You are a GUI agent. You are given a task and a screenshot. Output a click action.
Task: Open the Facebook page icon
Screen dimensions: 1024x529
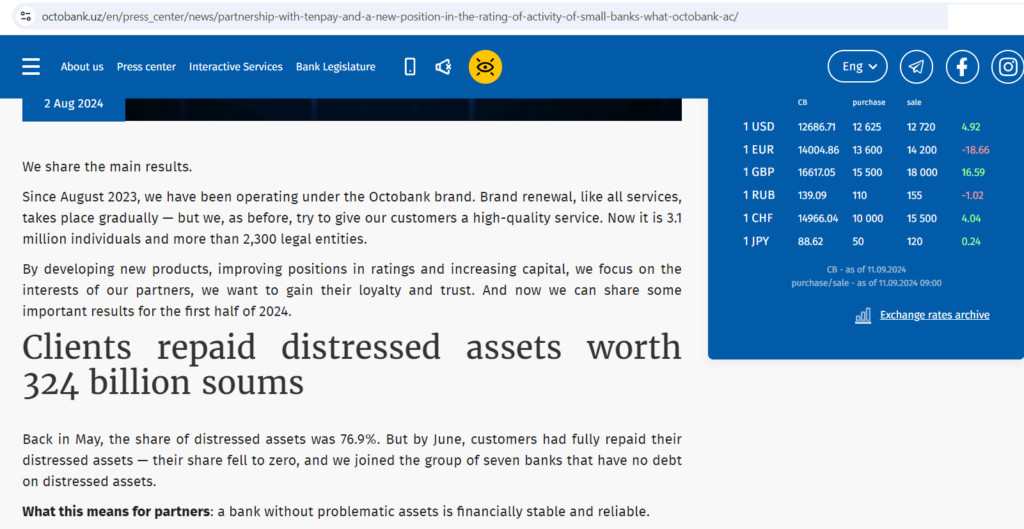[962, 67]
